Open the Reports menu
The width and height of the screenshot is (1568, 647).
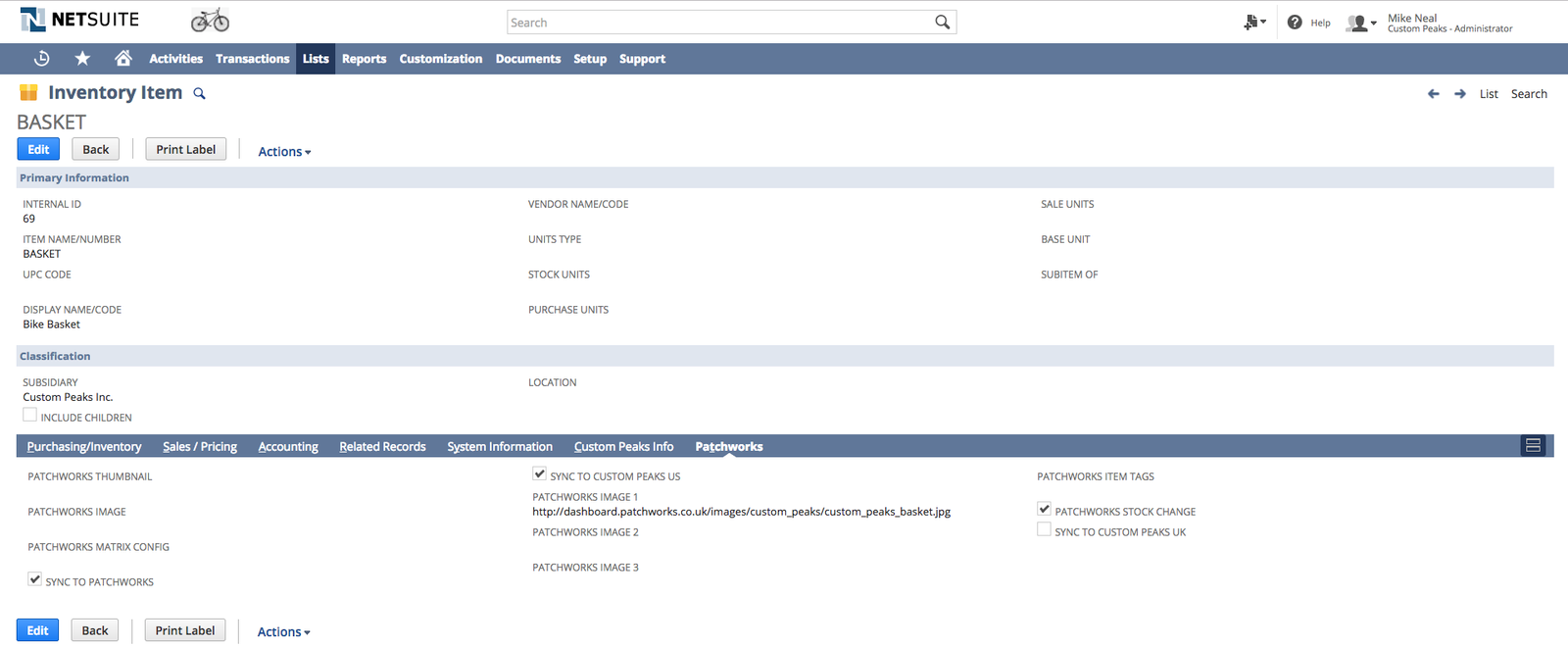pos(364,59)
